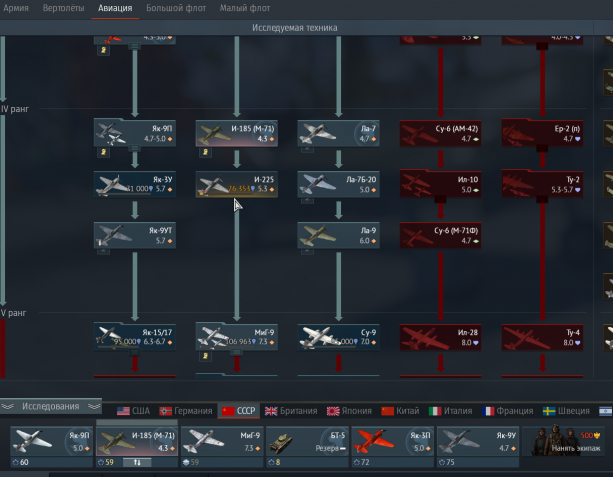This screenshot has width=613, height=477.
Task: Select the Ил-10 attacker card
Action: point(440,184)
